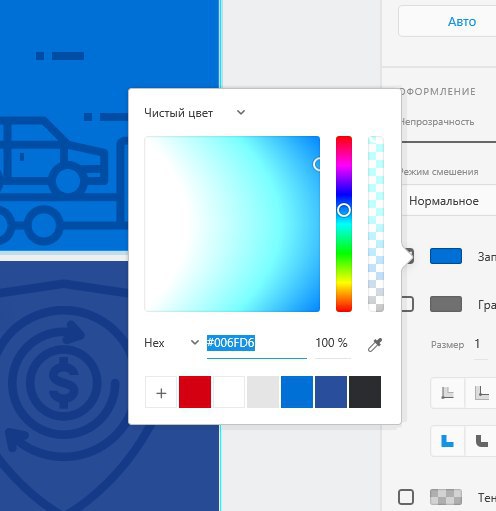Select the dollar shield icon artwork
This screenshot has height=511, width=496.
point(65,393)
